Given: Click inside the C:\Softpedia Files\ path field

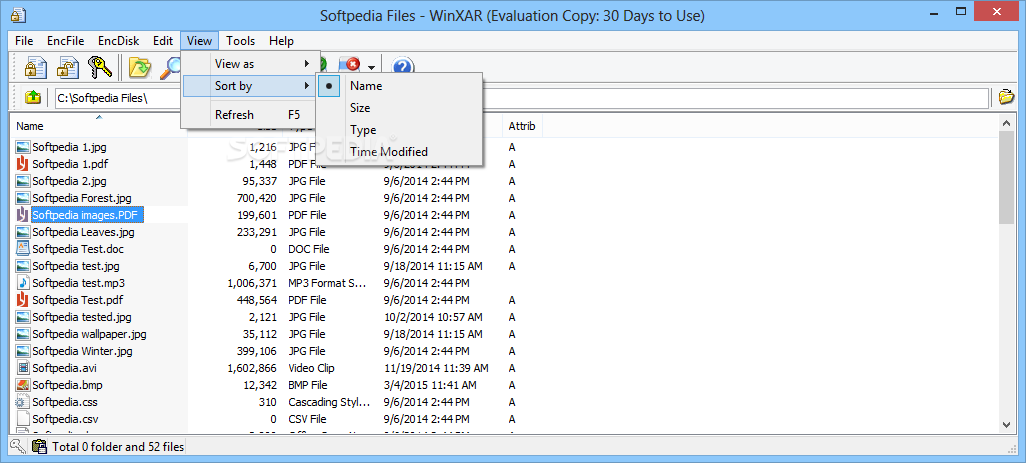Looking at the screenshot, I should [x=522, y=98].
